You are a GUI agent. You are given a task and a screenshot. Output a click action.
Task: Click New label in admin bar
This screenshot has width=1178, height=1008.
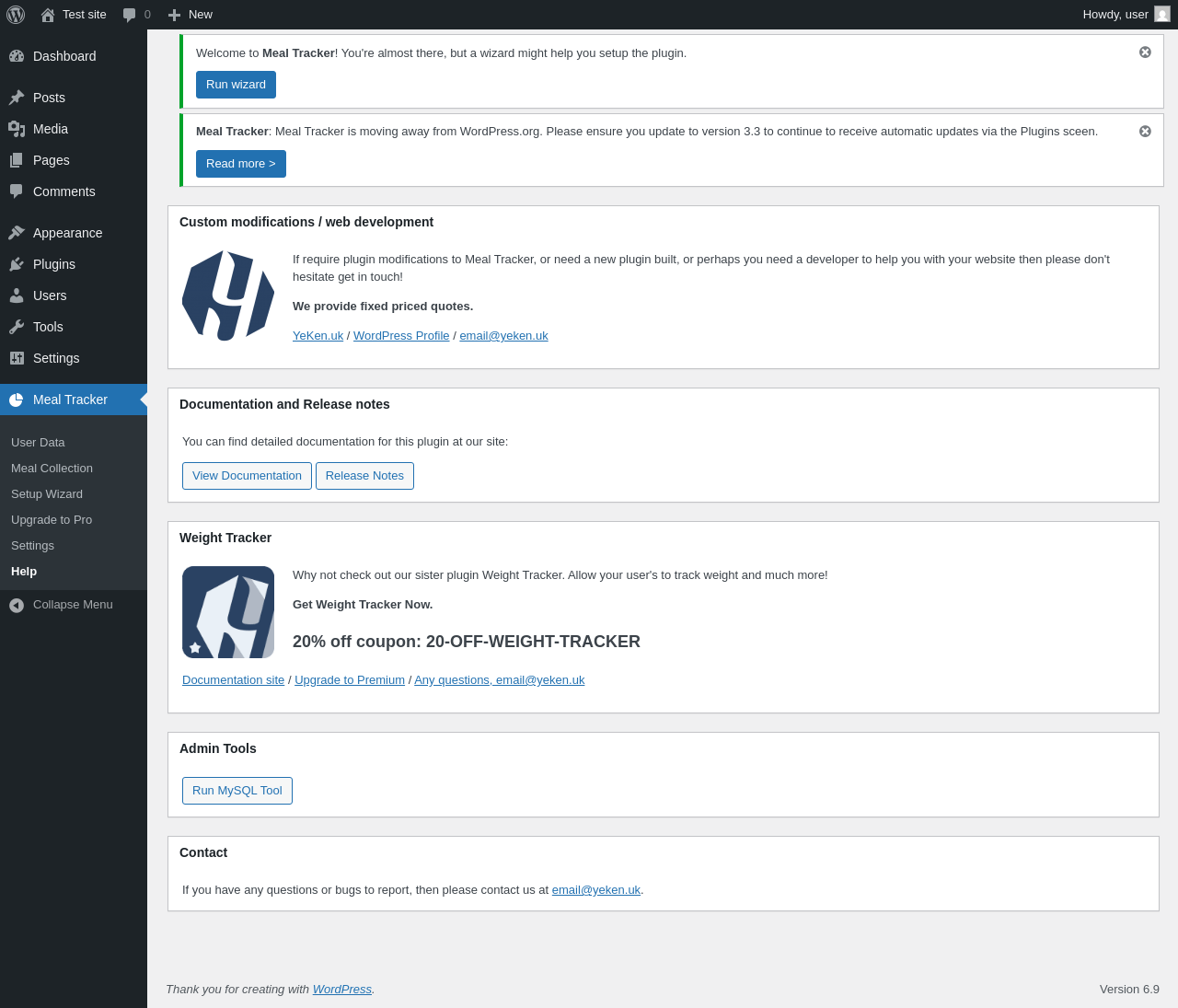click(x=201, y=15)
